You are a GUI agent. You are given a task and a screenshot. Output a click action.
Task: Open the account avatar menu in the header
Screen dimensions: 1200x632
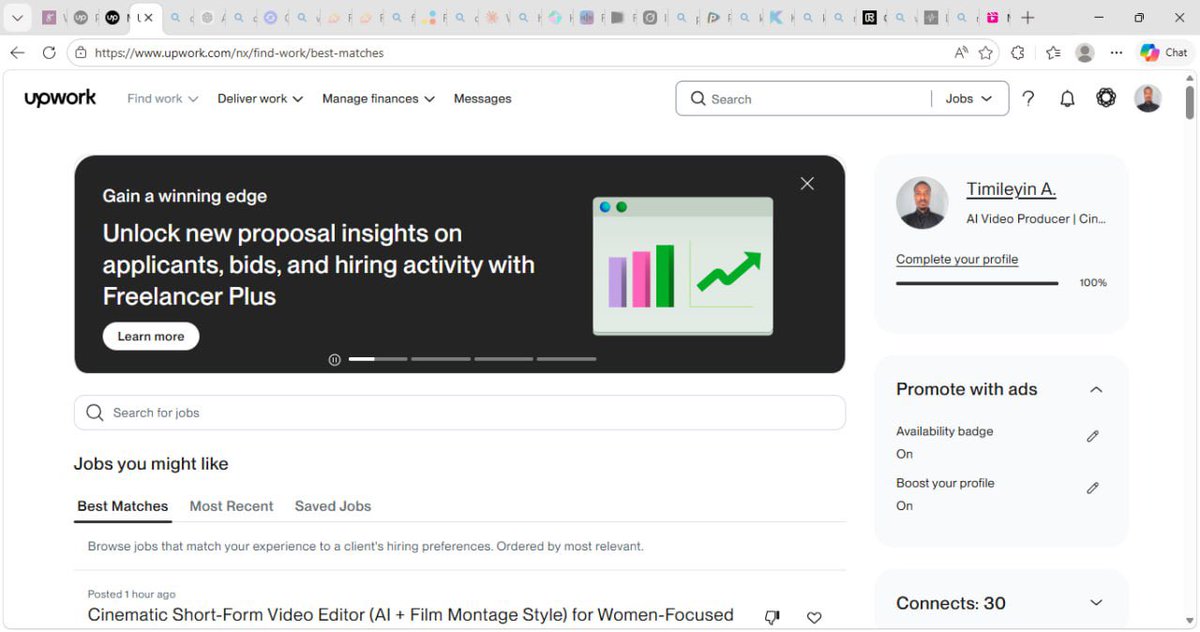(1148, 98)
